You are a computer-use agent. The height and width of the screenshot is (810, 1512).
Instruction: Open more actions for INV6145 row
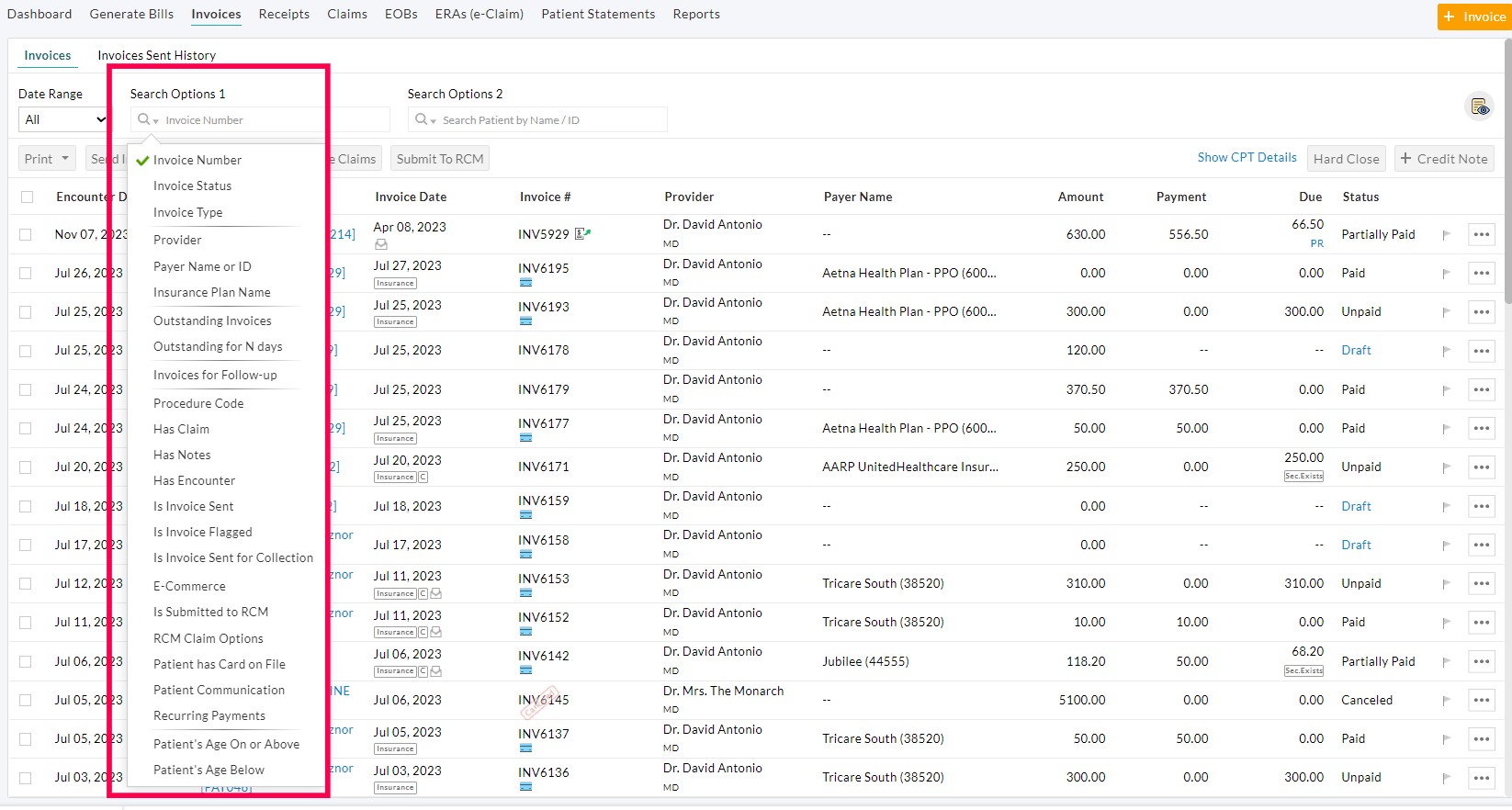point(1481,700)
